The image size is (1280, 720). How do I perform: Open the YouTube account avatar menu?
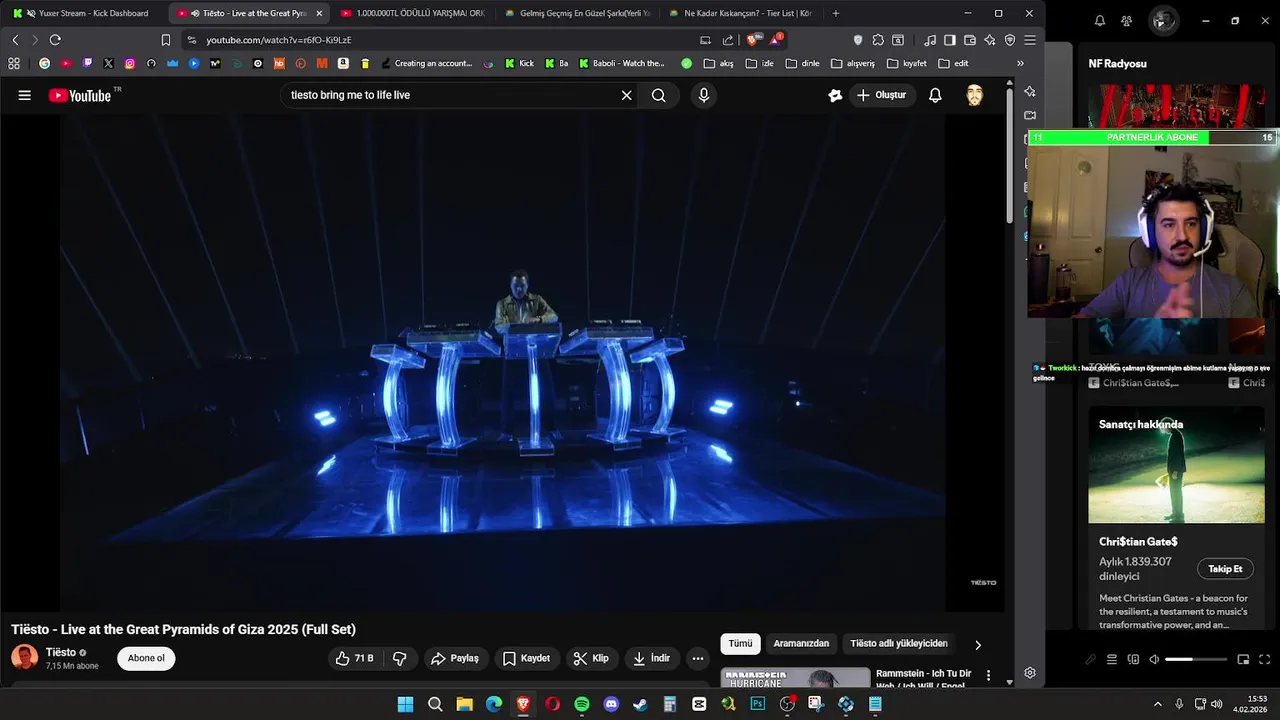(x=975, y=95)
